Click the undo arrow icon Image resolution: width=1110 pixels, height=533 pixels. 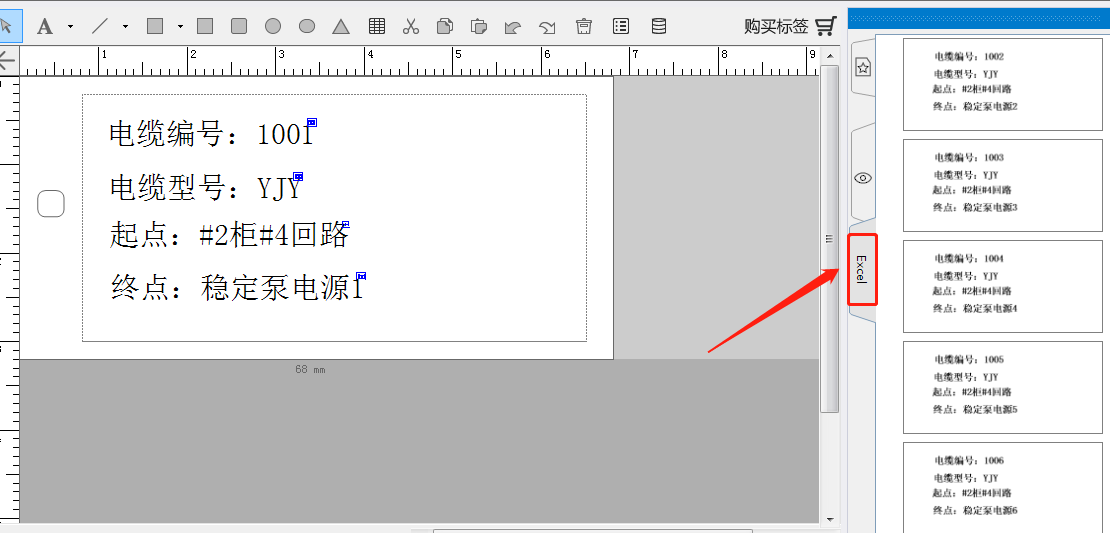click(513, 27)
